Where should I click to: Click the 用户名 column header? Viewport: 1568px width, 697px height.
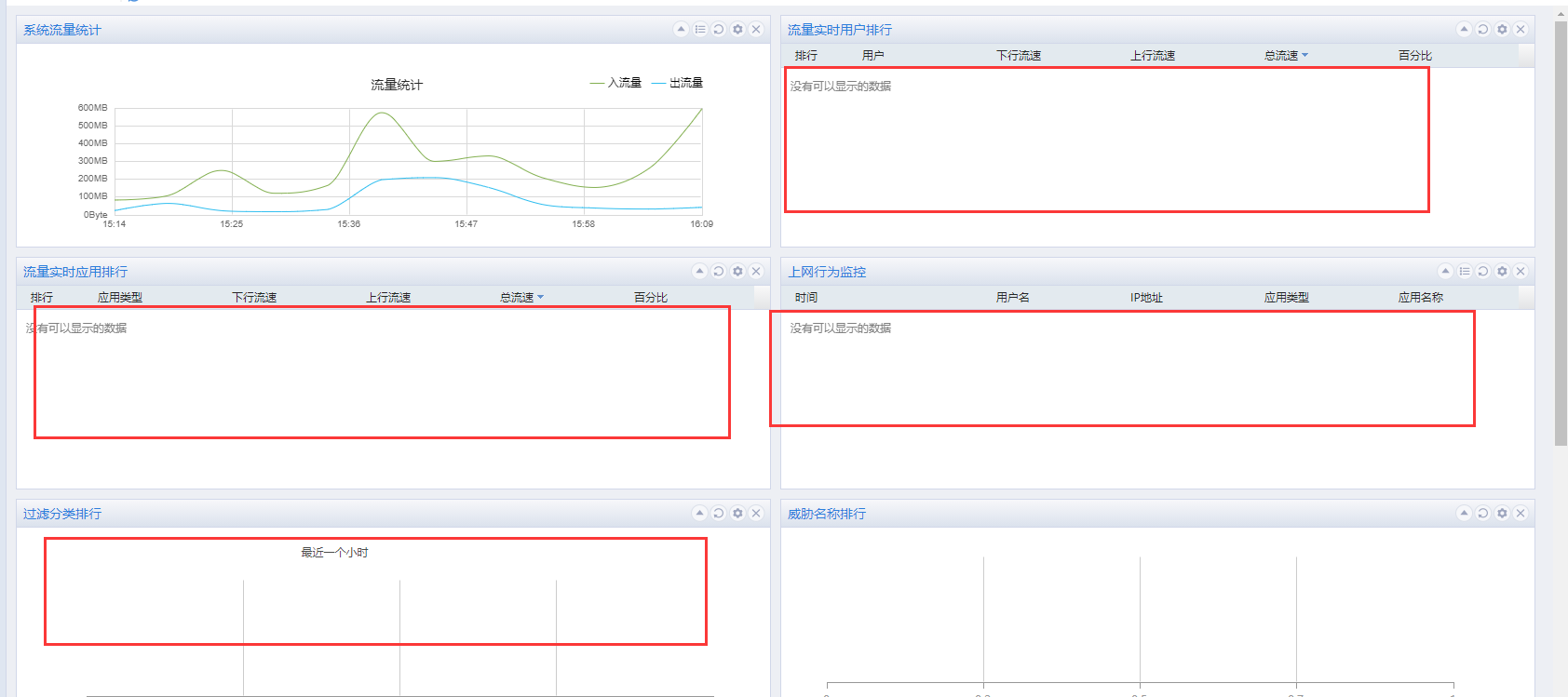pyautogui.click(x=1013, y=298)
